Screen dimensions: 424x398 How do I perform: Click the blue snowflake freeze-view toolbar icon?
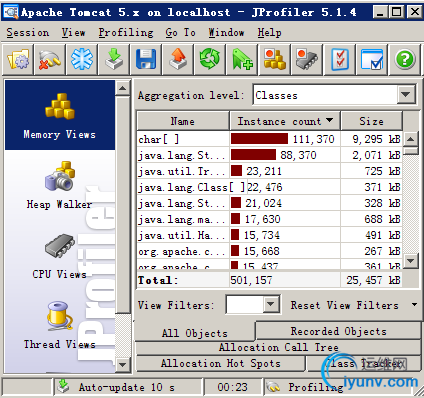82,60
